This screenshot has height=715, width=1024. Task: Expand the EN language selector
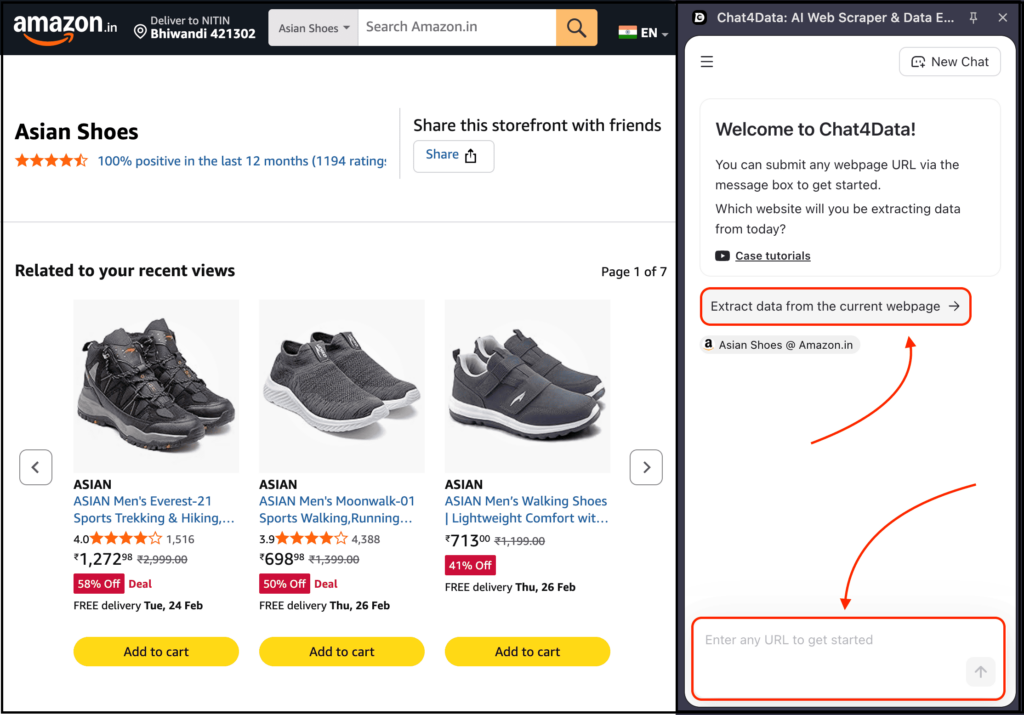point(644,33)
